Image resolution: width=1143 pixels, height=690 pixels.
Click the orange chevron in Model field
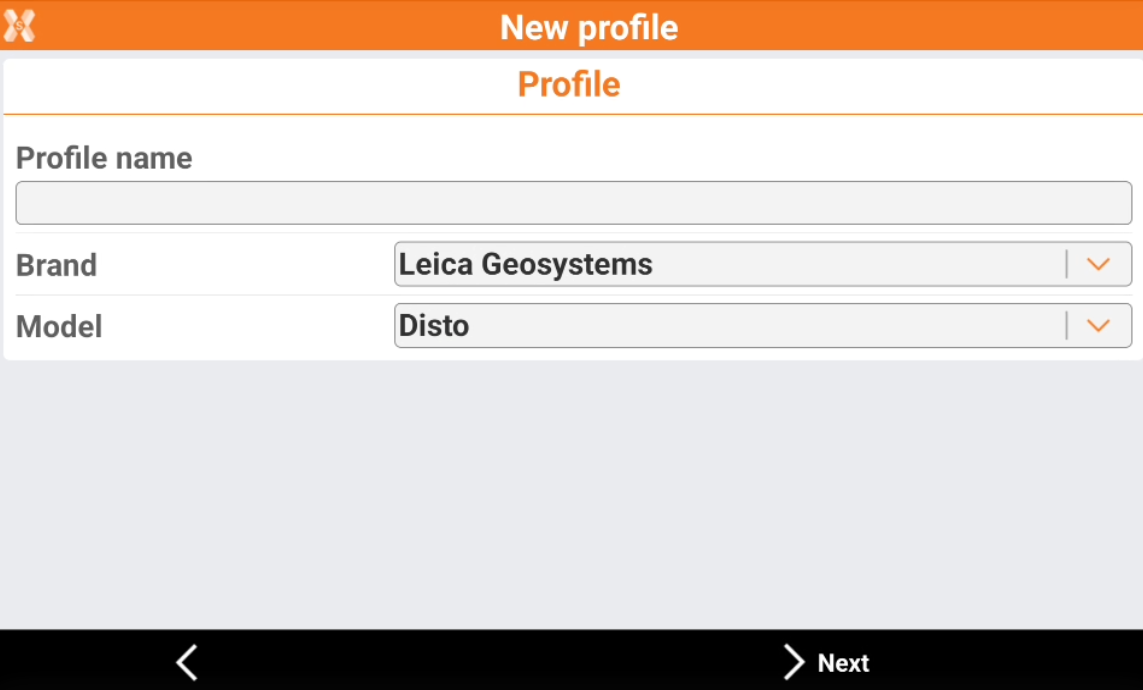[1098, 326]
